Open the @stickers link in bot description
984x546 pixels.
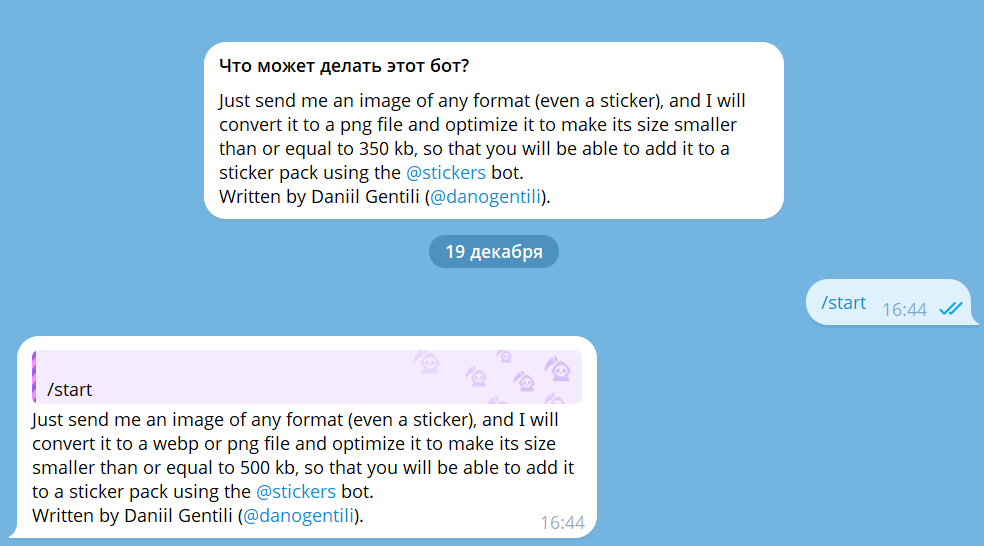447,173
